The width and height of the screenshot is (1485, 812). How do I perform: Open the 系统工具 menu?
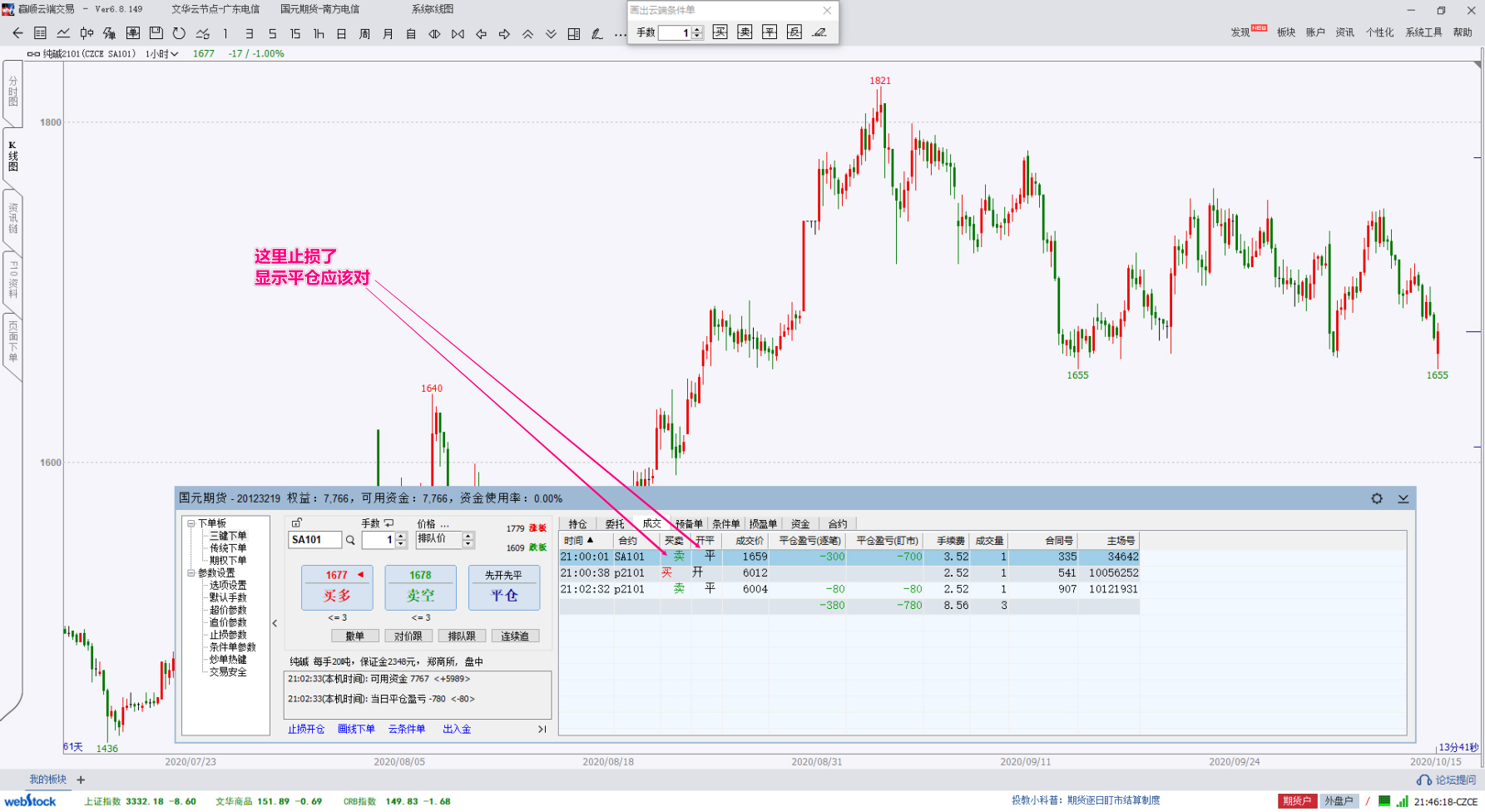coord(1423,32)
